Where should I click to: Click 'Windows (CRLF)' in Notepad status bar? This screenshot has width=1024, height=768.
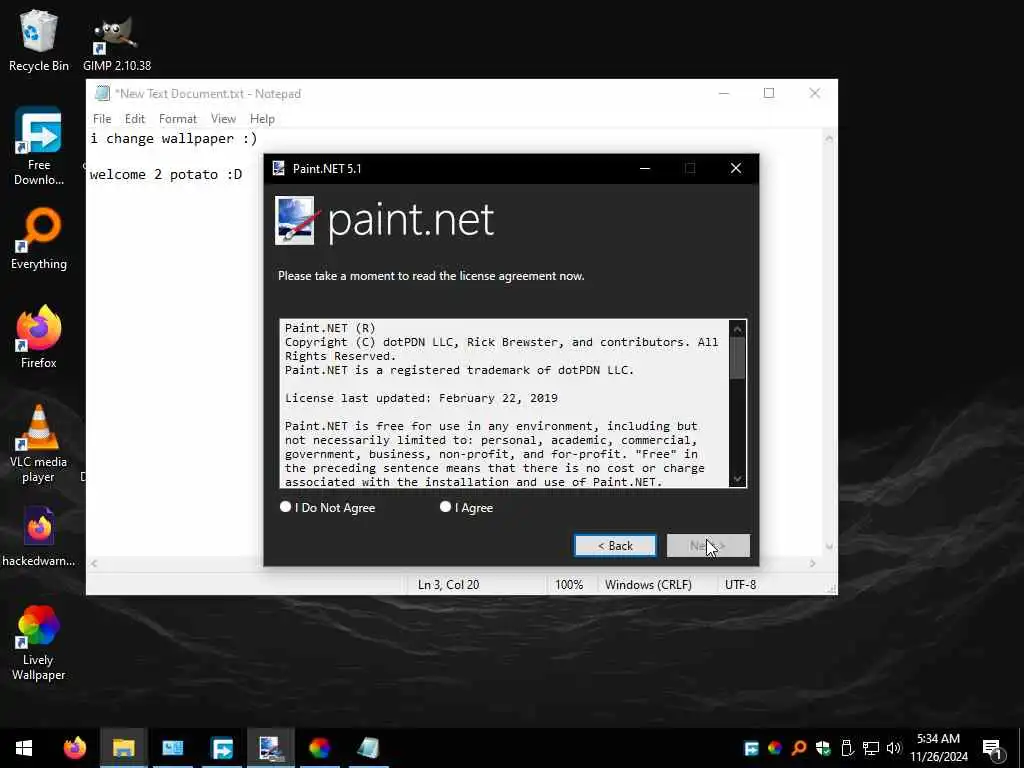(648, 584)
